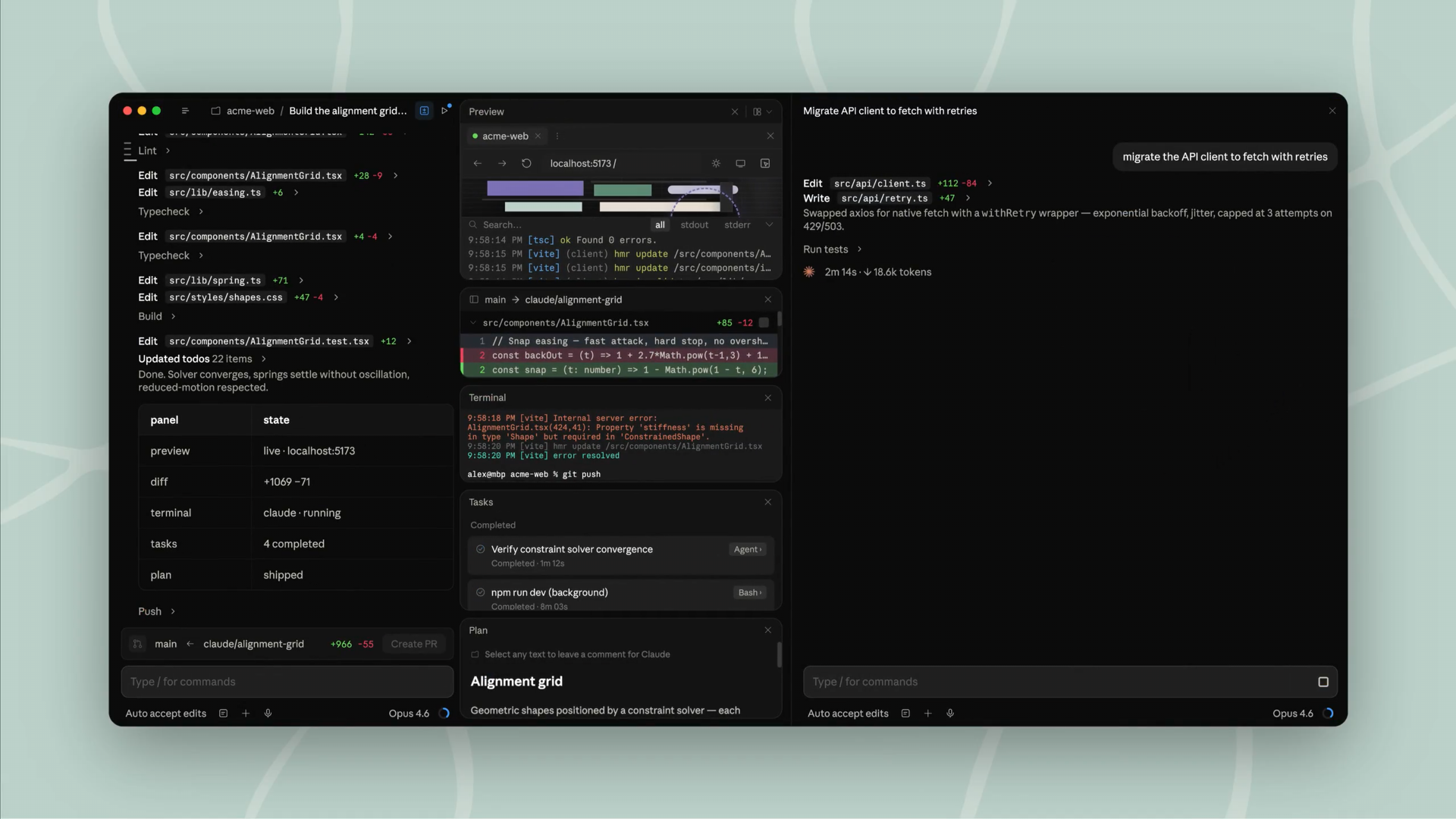Activate the element inspect picker in preview
1456x819 pixels.
(765, 163)
